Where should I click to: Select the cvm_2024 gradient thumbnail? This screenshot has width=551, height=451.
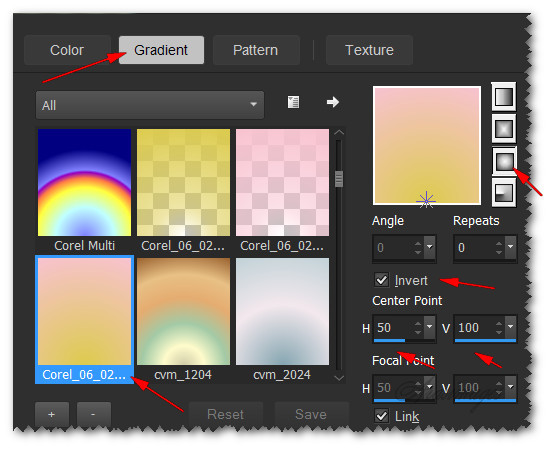point(283,312)
